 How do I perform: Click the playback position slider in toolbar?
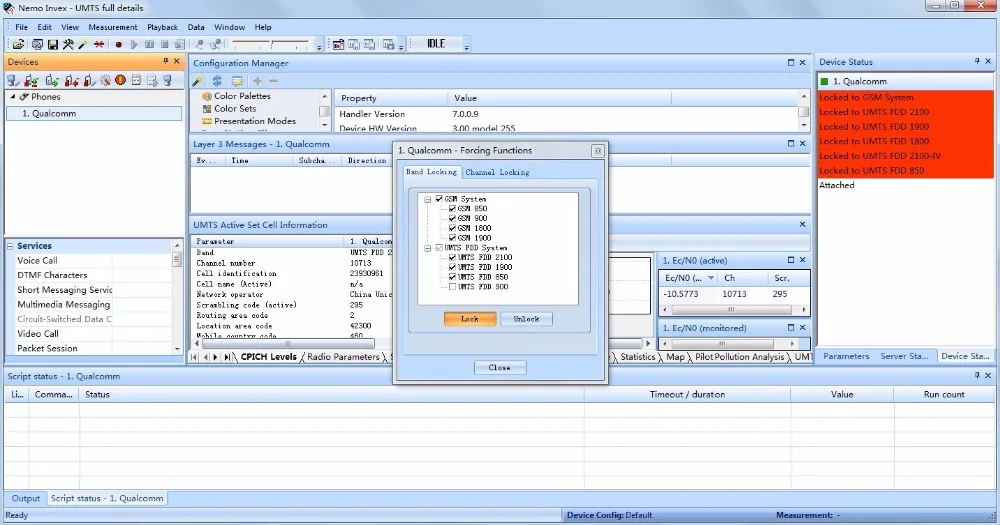[x=271, y=45]
